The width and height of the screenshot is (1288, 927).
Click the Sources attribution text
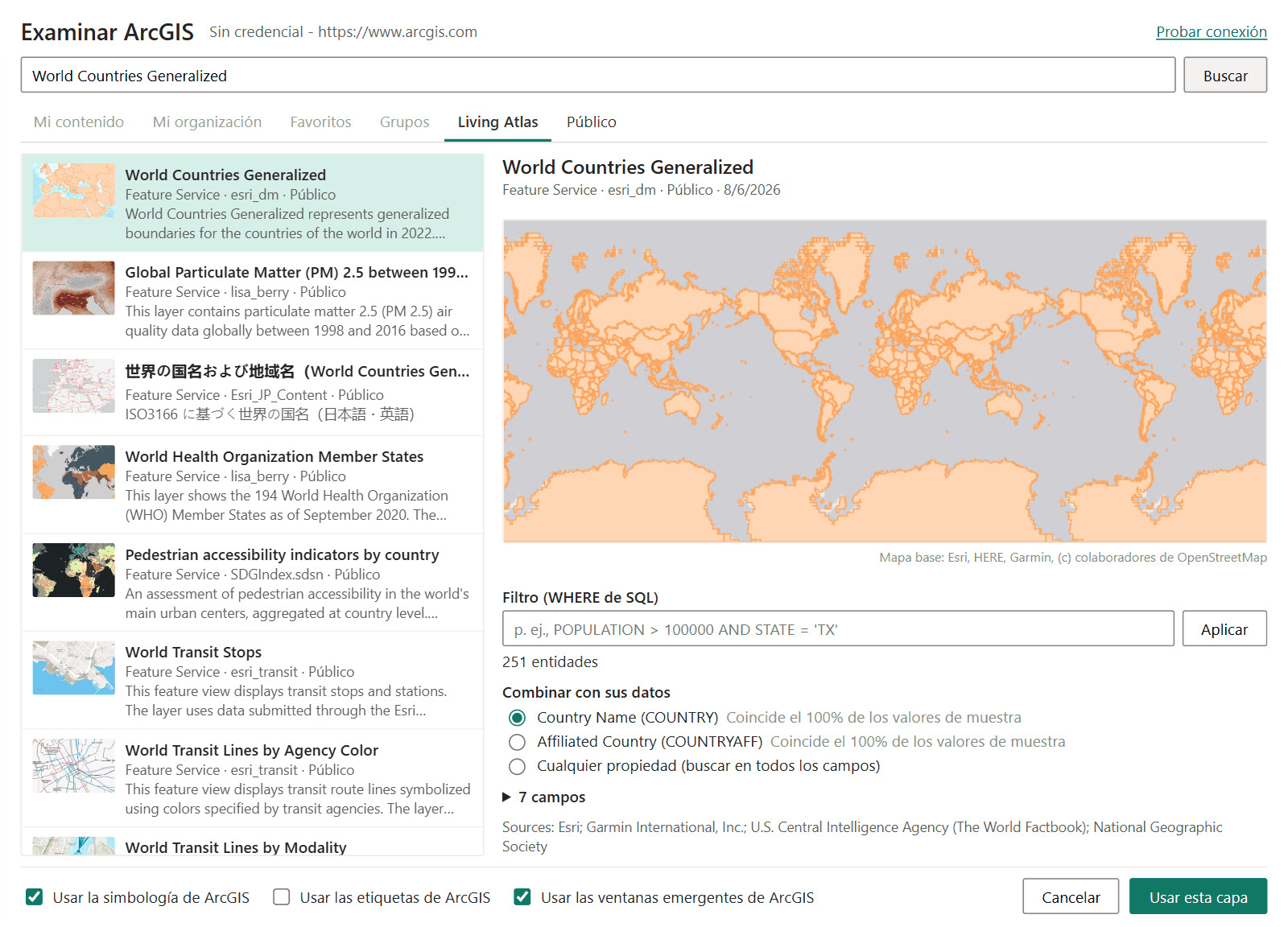coord(862,837)
